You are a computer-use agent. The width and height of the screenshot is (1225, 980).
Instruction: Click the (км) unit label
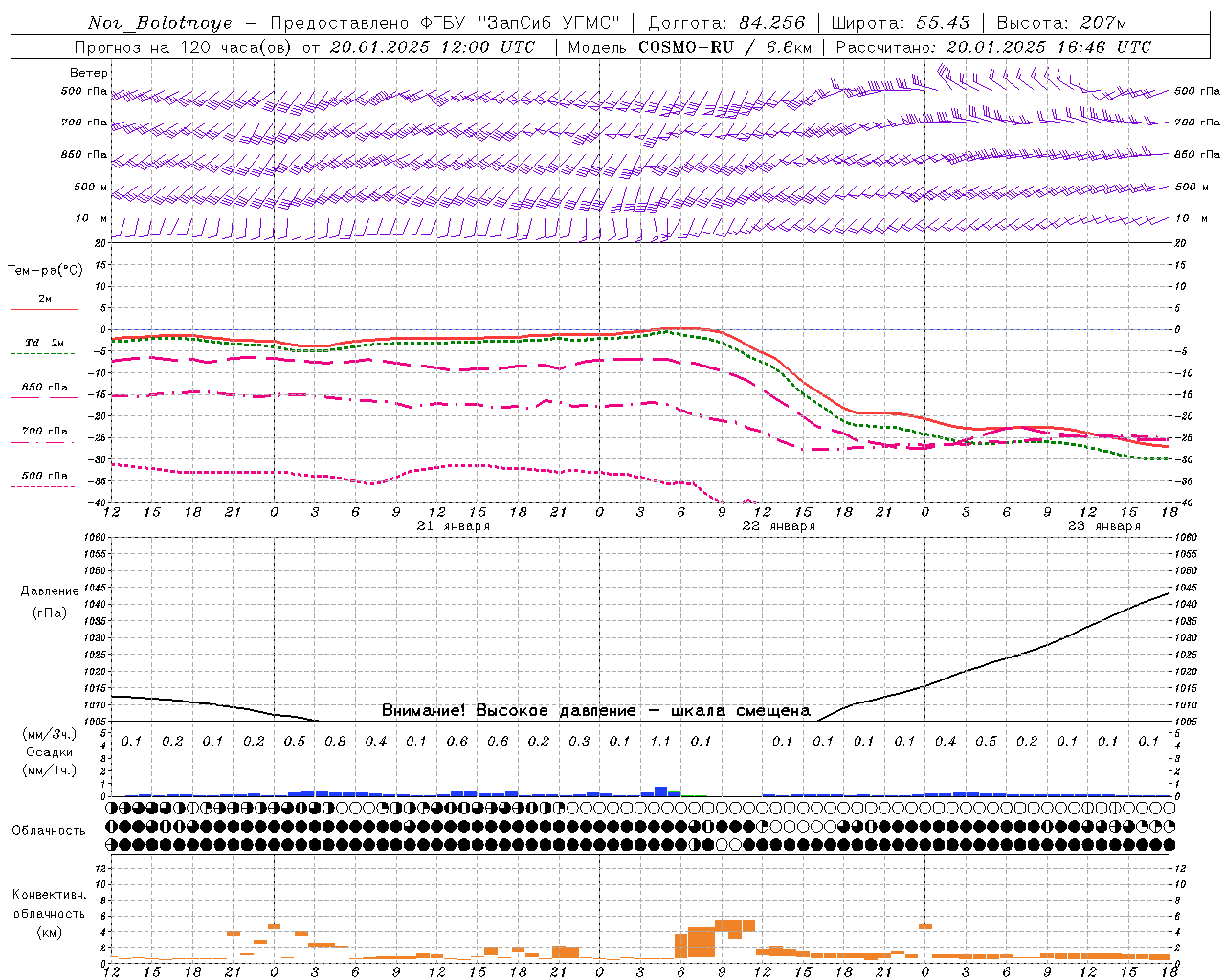[50, 932]
